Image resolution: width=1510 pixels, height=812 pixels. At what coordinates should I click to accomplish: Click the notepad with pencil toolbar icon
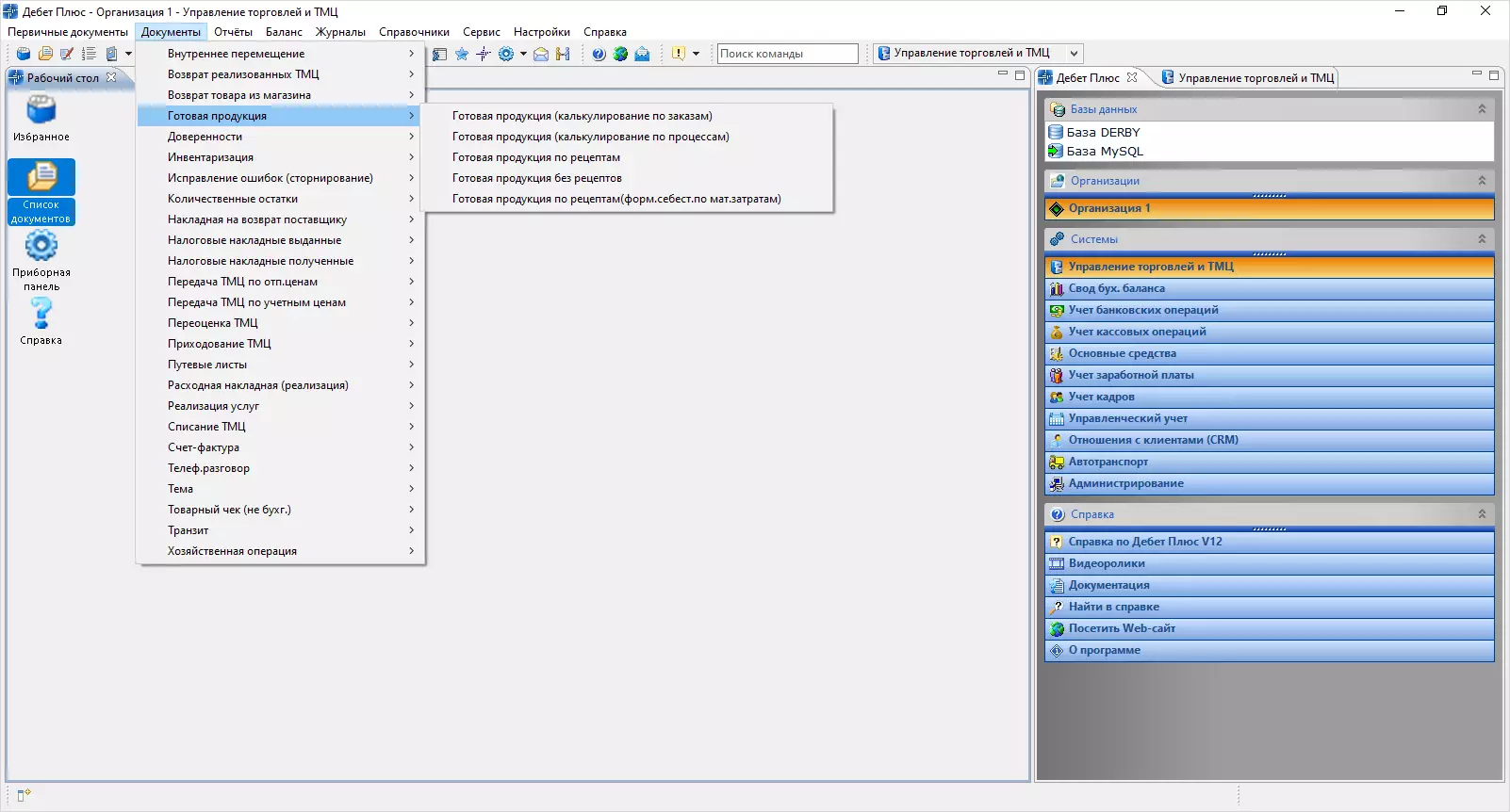[67, 54]
